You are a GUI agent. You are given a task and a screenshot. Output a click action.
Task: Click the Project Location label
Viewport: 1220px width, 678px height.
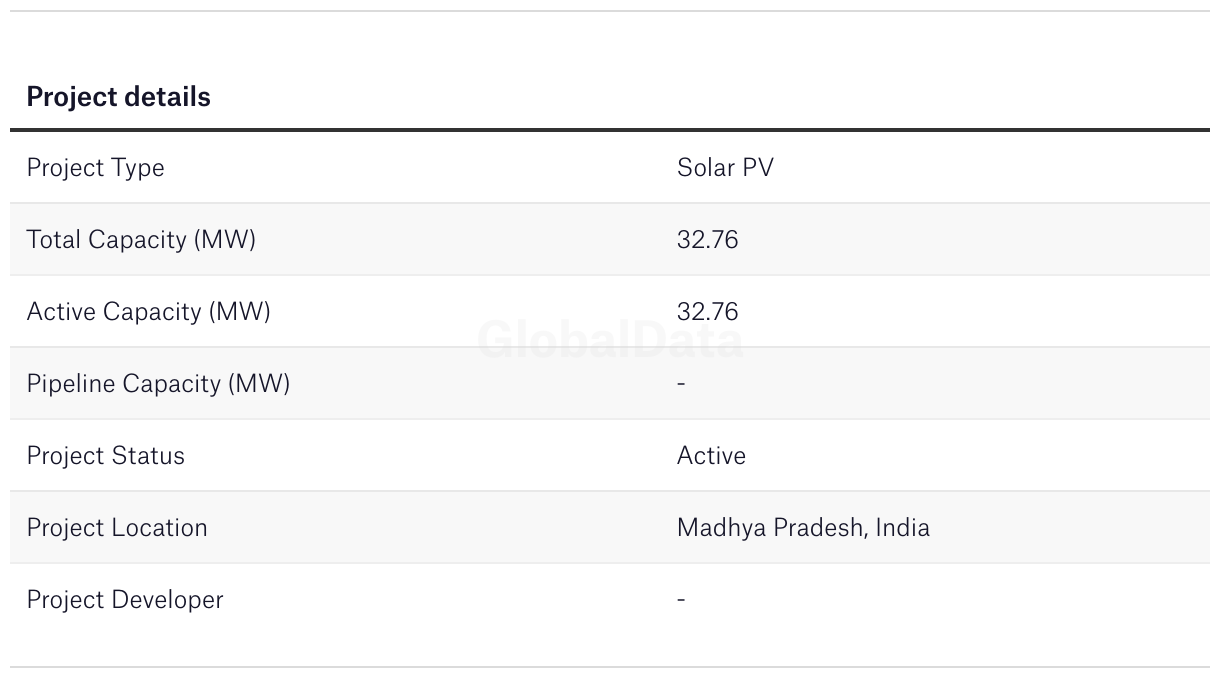tap(117, 528)
